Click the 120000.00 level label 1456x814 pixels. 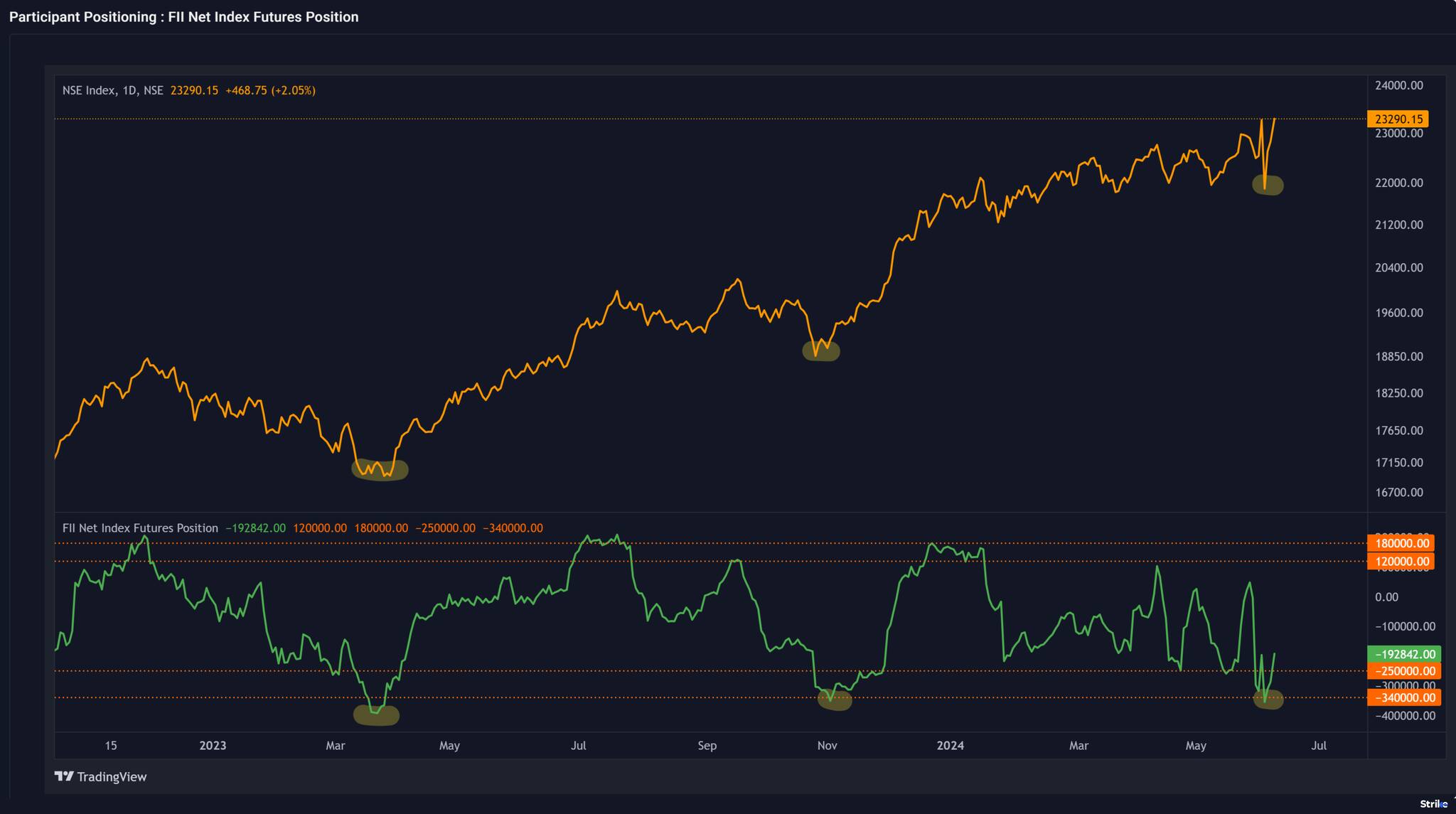pos(1401,562)
